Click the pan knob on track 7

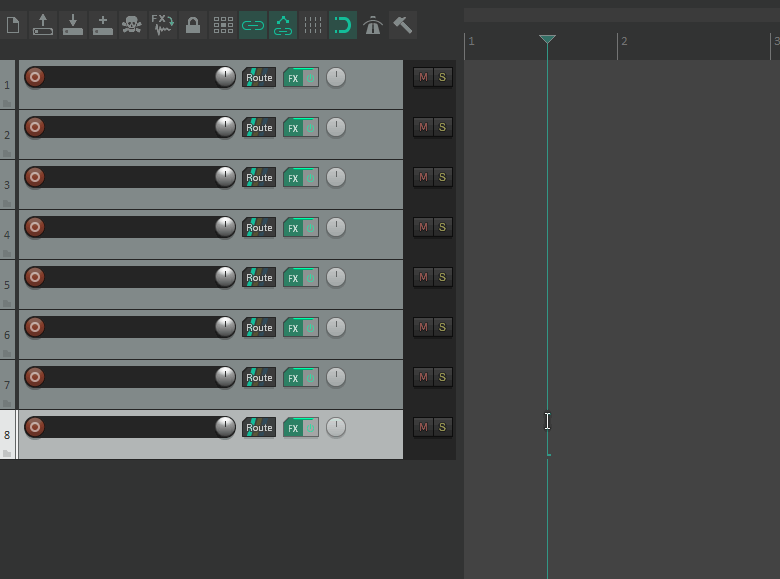coord(336,377)
